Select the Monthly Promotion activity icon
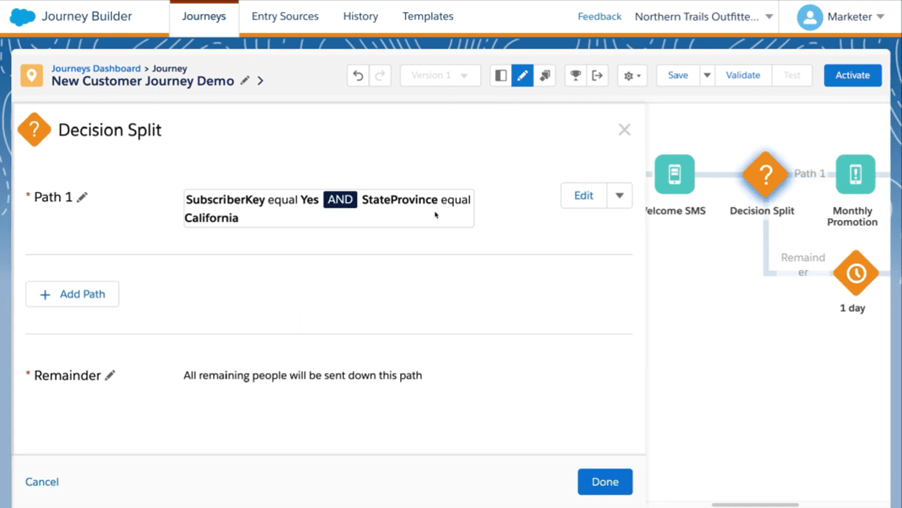This screenshot has height=508, width=902. point(855,174)
